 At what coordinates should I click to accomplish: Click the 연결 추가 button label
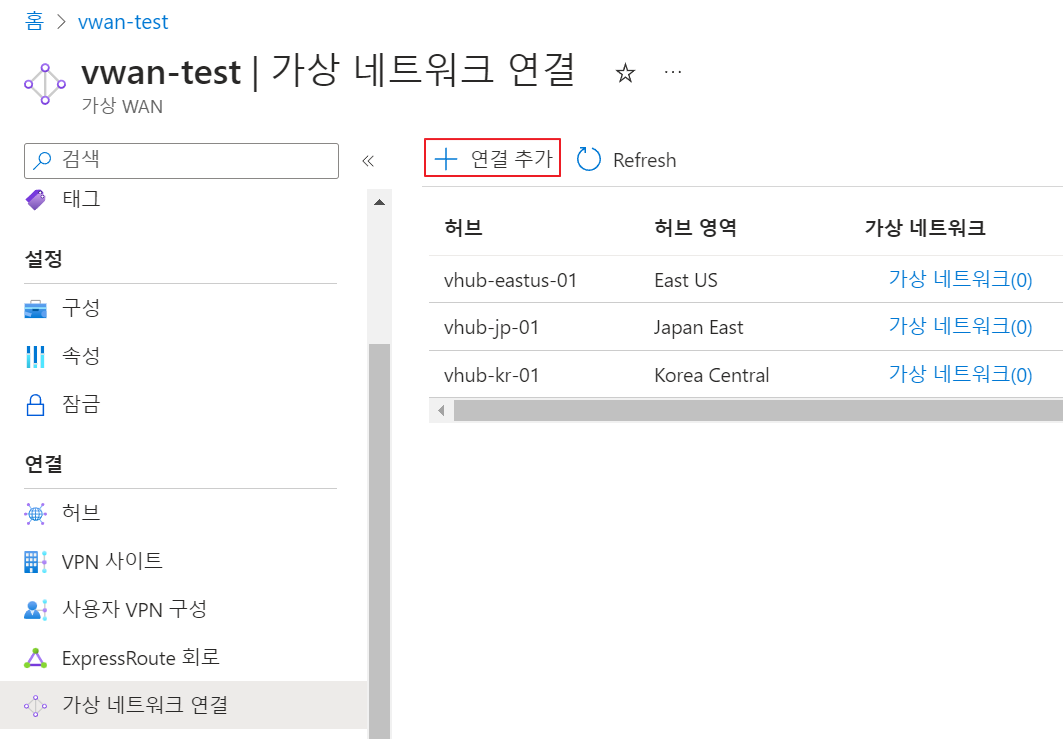pyautogui.click(x=512, y=159)
